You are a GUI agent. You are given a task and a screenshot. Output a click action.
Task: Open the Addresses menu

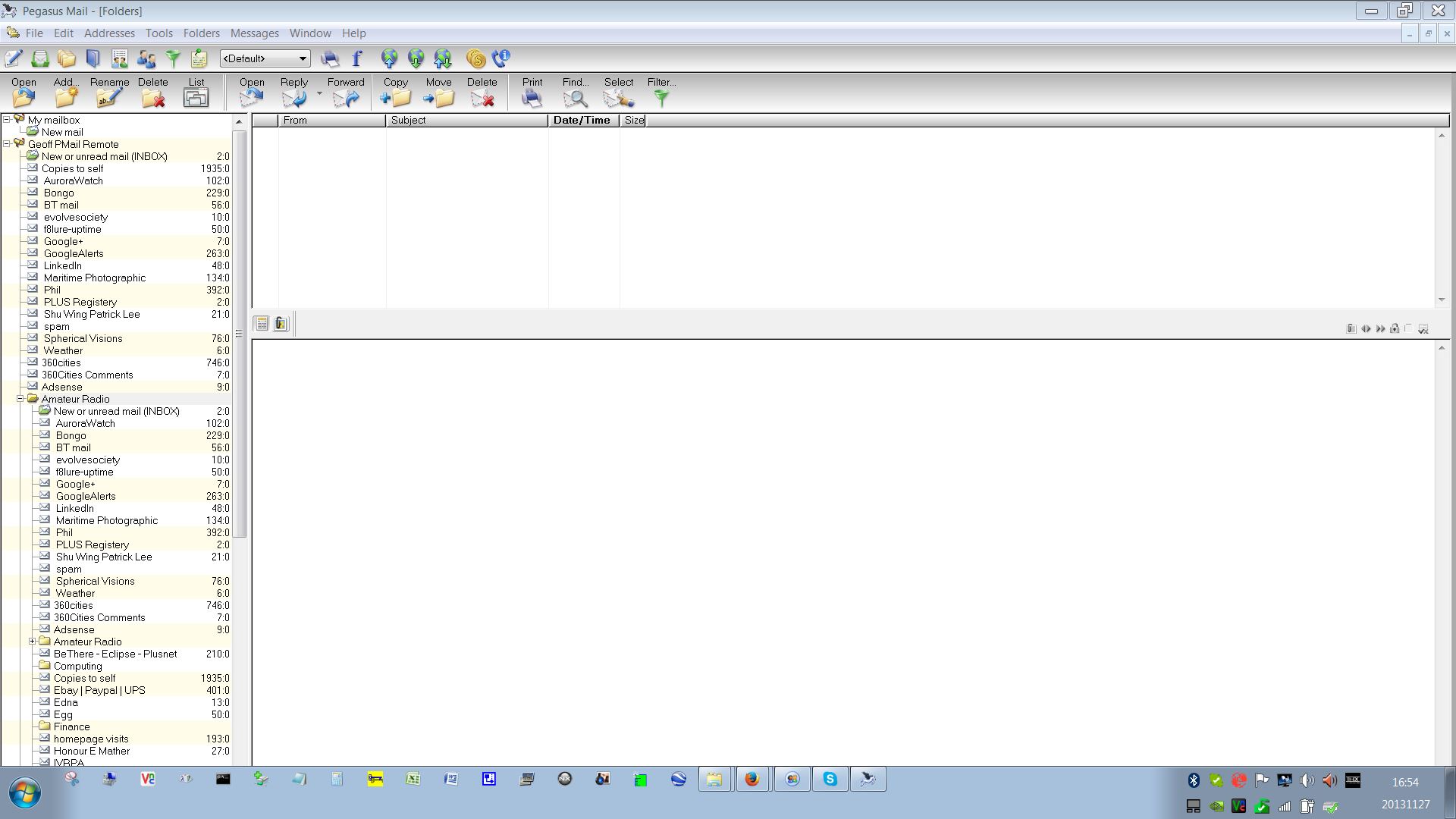click(109, 33)
